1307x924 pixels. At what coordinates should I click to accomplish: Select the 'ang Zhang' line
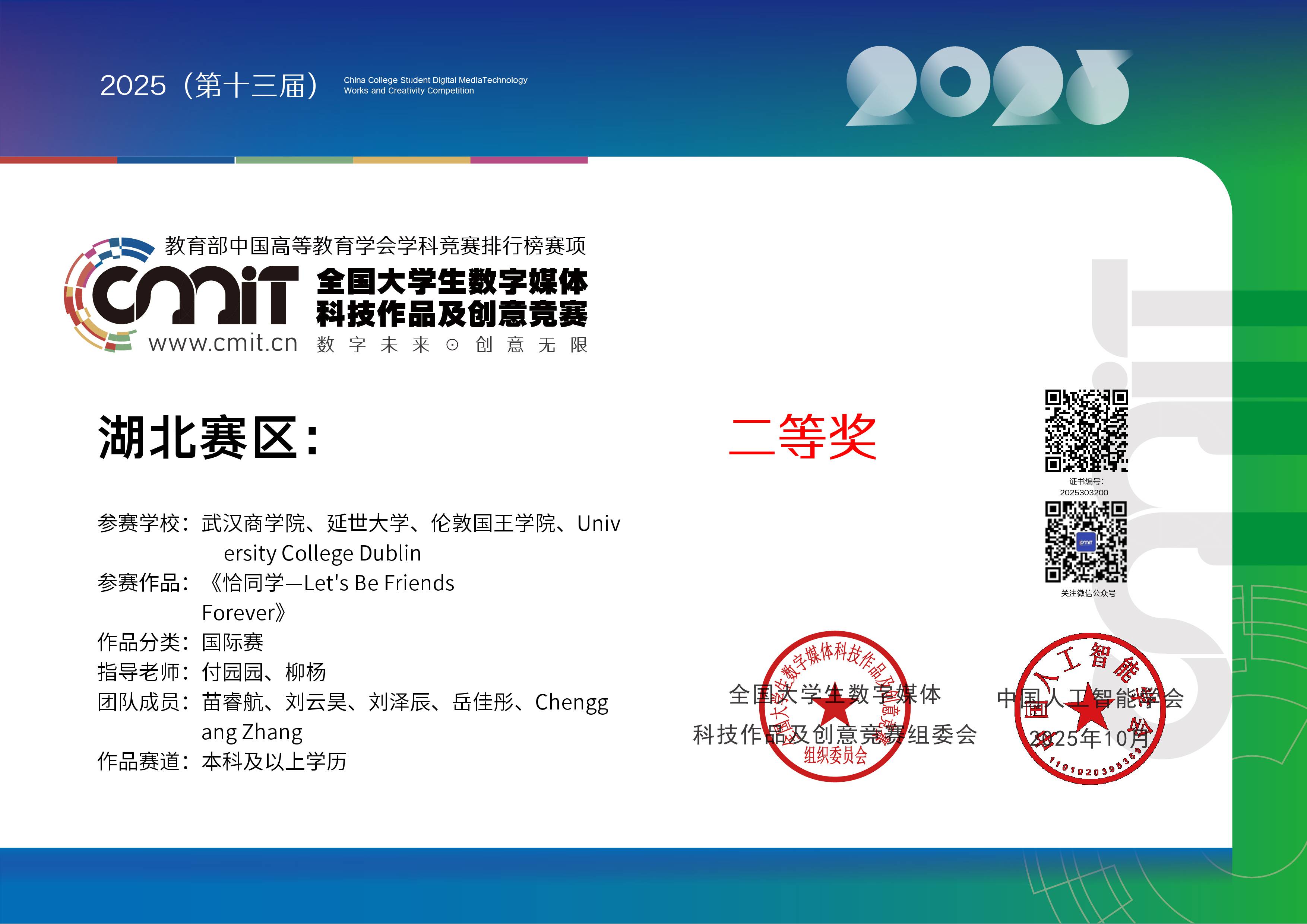[x=252, y=733]
